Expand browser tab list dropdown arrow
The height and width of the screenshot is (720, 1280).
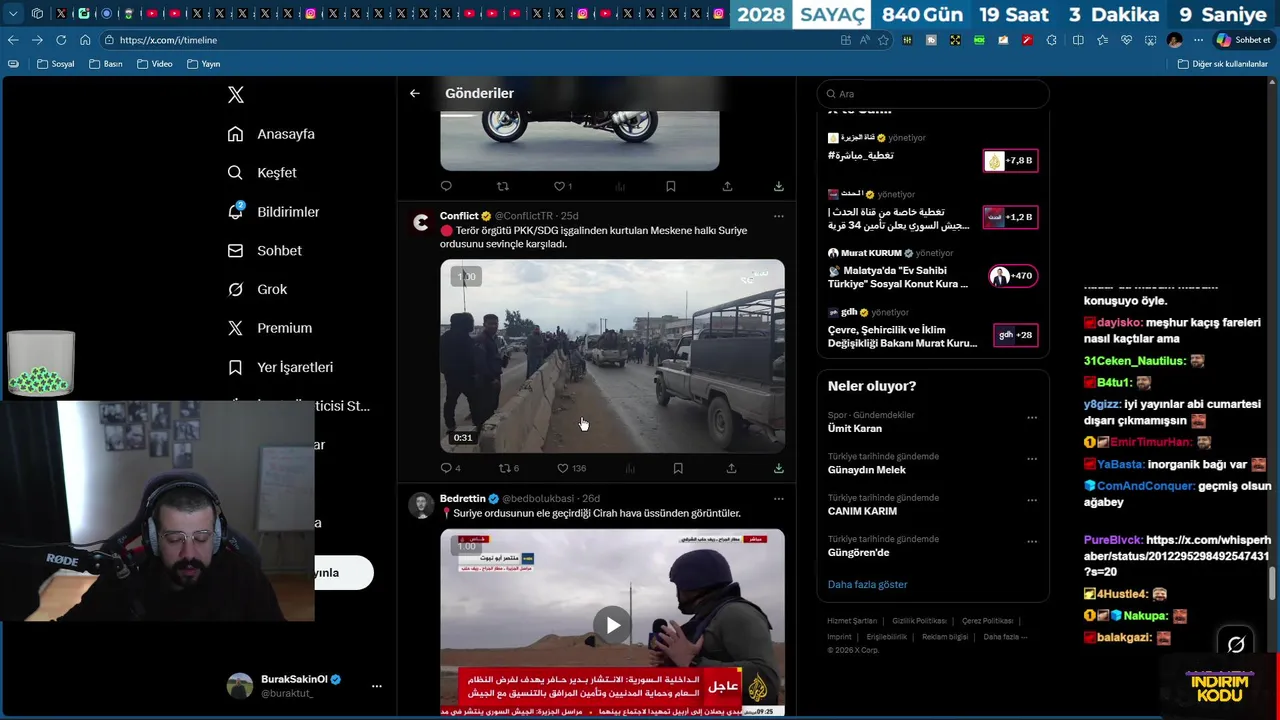[13, 14]
